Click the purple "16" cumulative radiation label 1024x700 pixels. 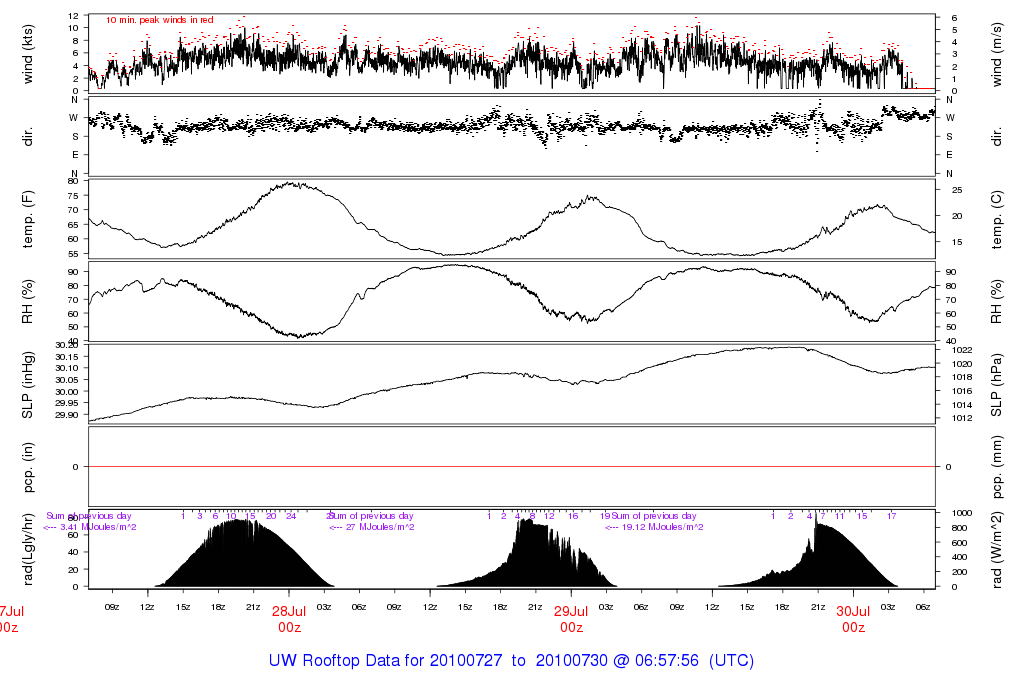click(x=573, y=516)
